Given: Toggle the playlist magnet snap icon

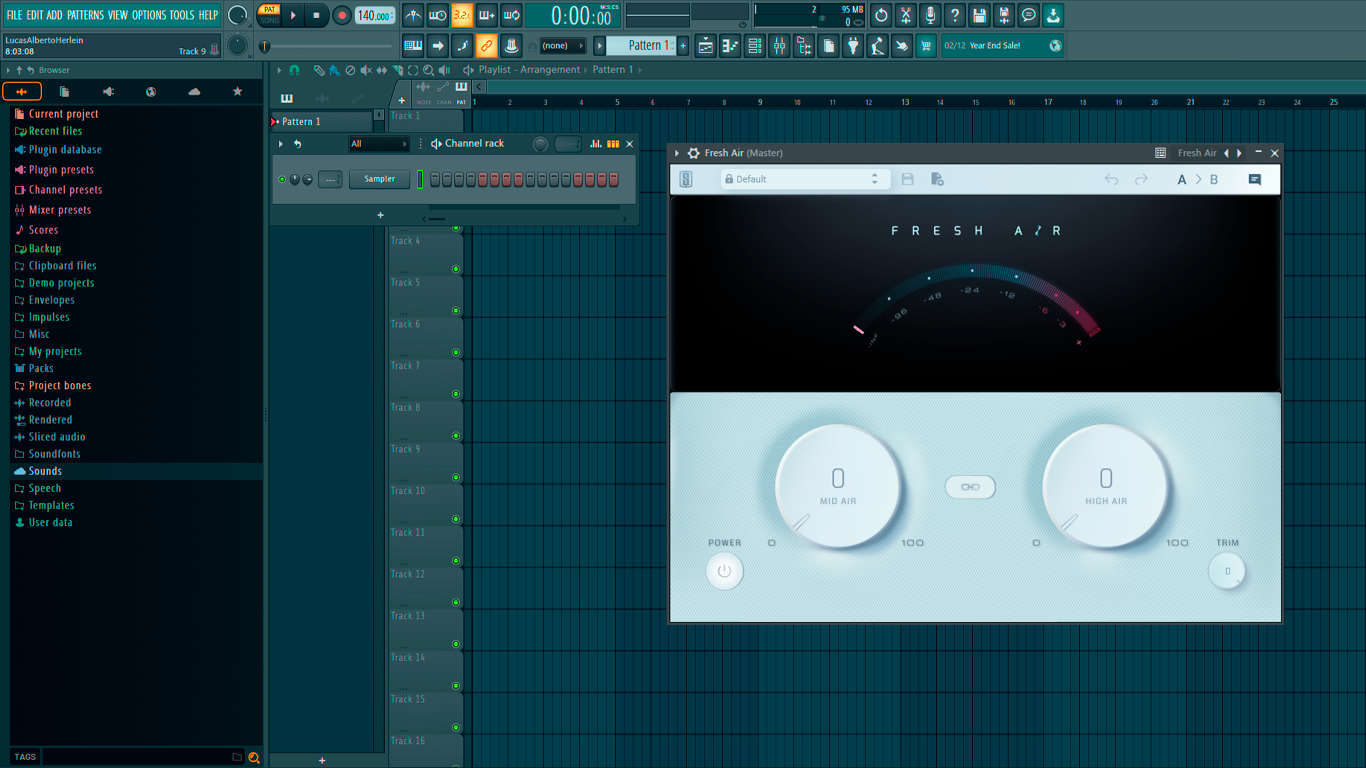Looking at the screenshot, I should click(x=295, y=70).
